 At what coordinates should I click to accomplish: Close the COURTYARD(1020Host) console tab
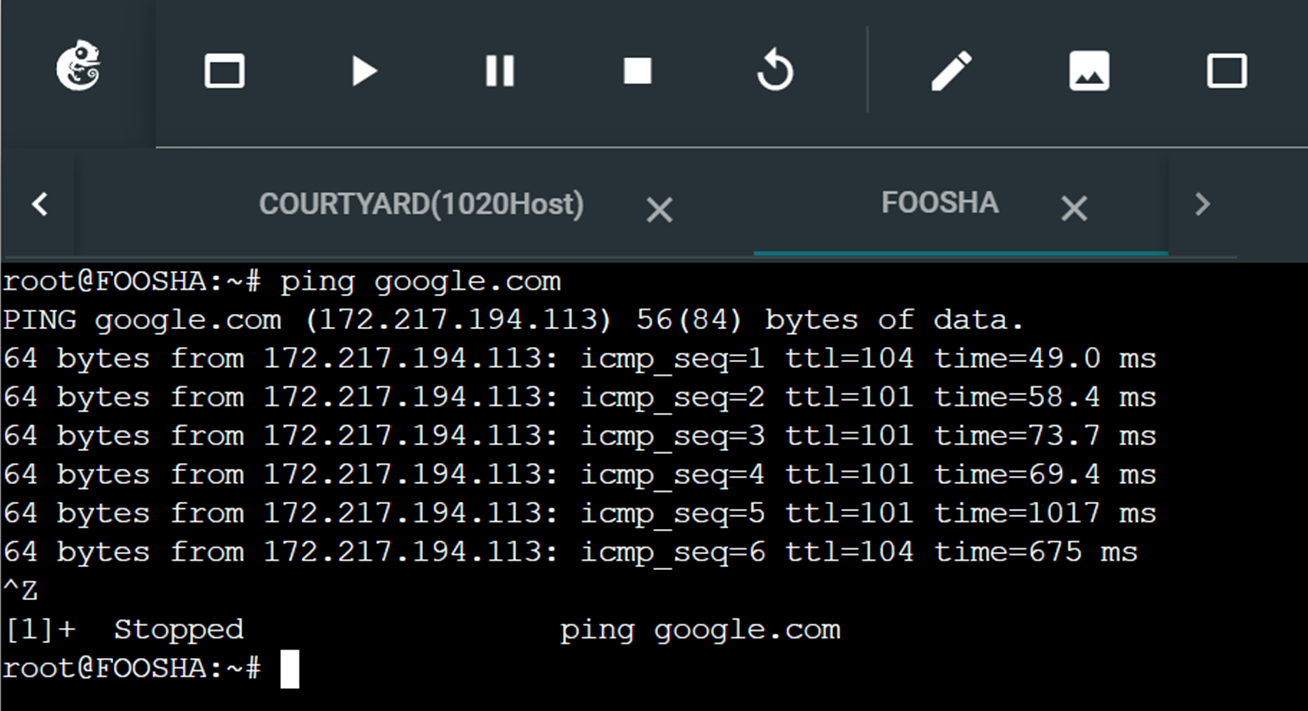659,210
